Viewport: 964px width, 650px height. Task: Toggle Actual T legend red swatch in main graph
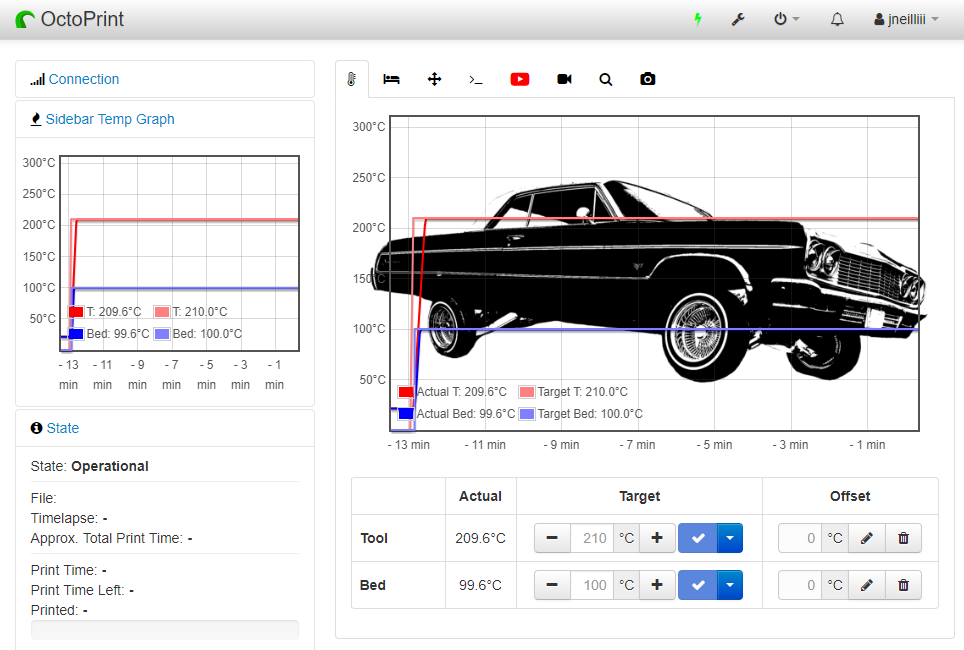coord(406,392)
